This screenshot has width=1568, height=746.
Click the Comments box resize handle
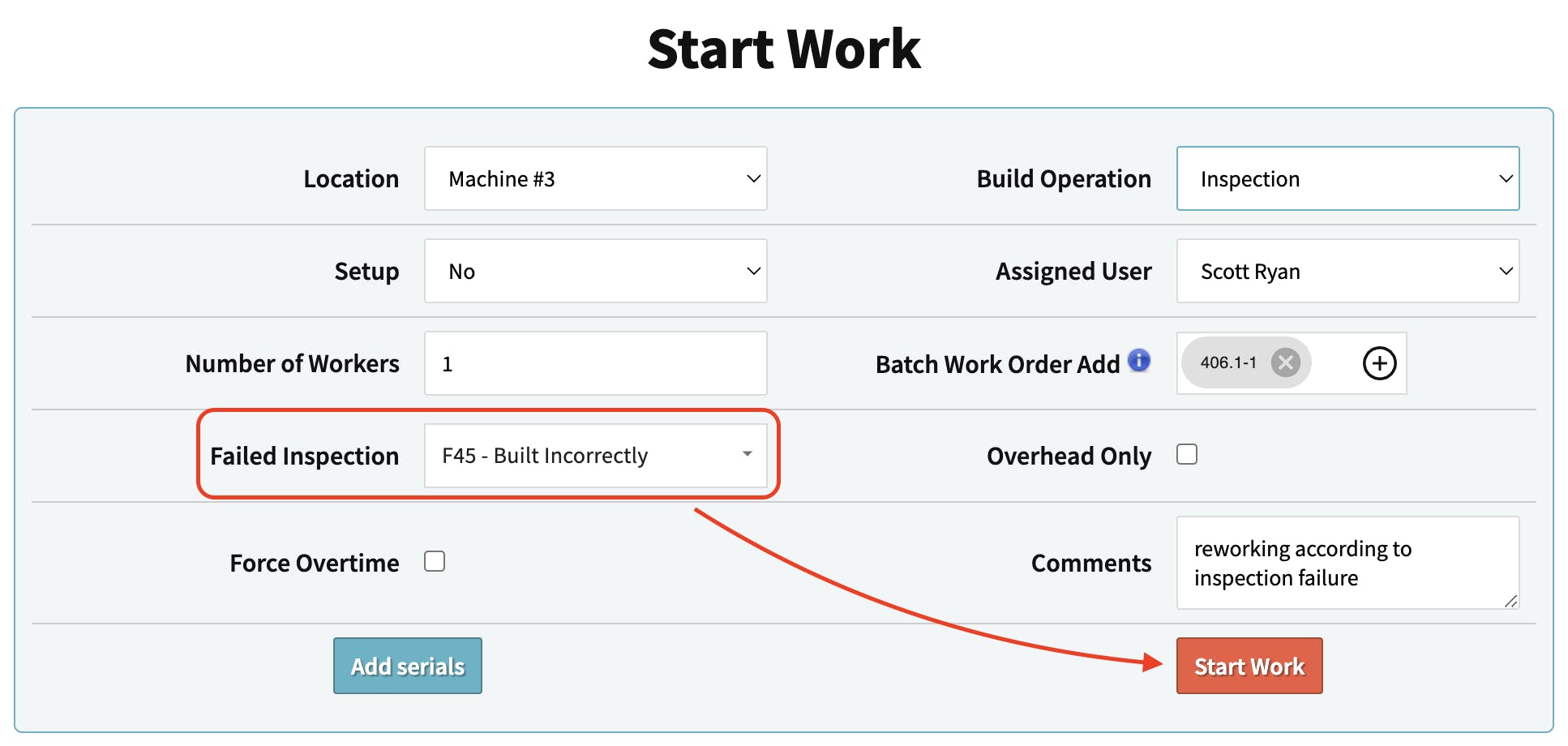tap(1510, 601)
